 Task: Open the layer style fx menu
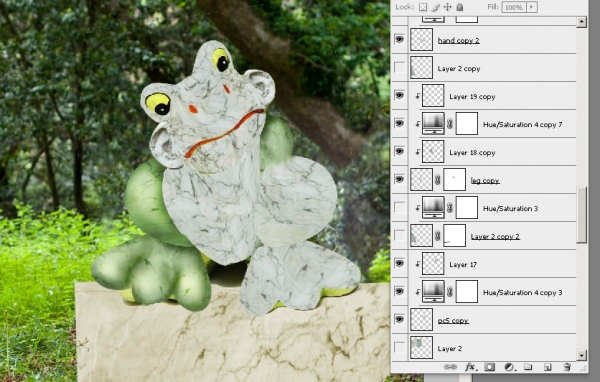point(471,367)
